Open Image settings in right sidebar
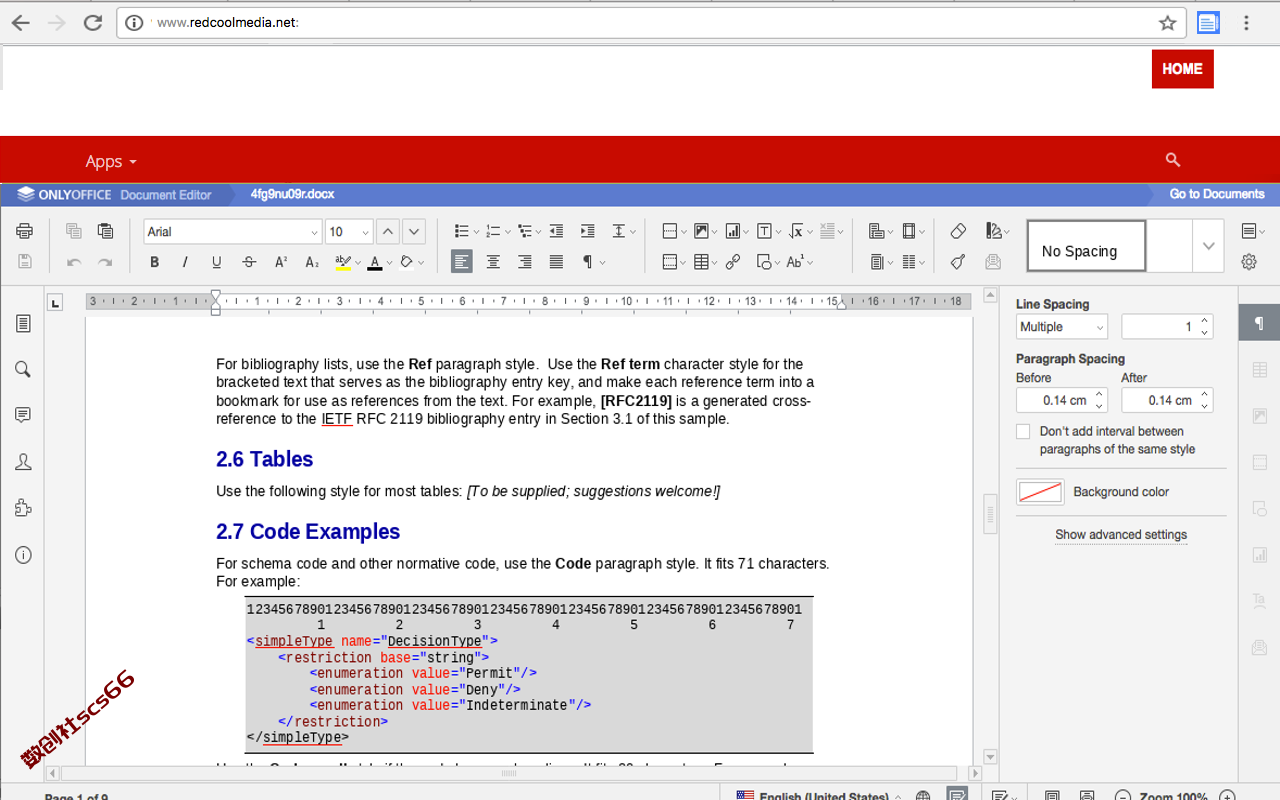Screen dimensions: 1280x800 [x=1259, y=416]
